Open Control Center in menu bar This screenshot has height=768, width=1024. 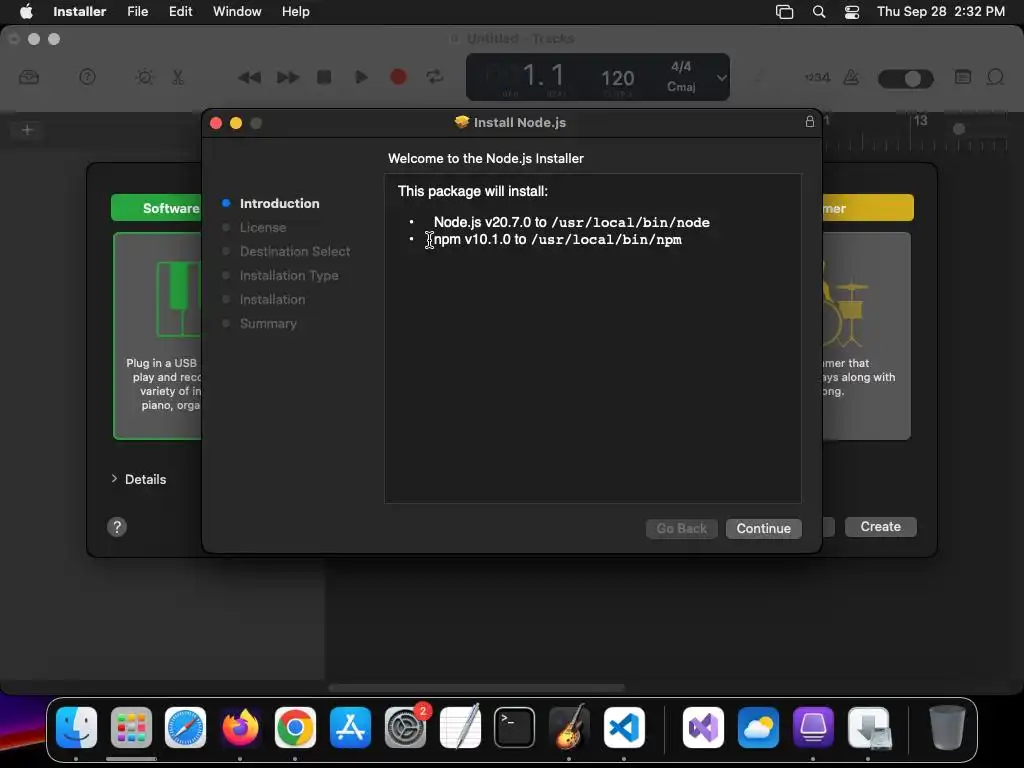pyautogui.click(x=852, y=12)
